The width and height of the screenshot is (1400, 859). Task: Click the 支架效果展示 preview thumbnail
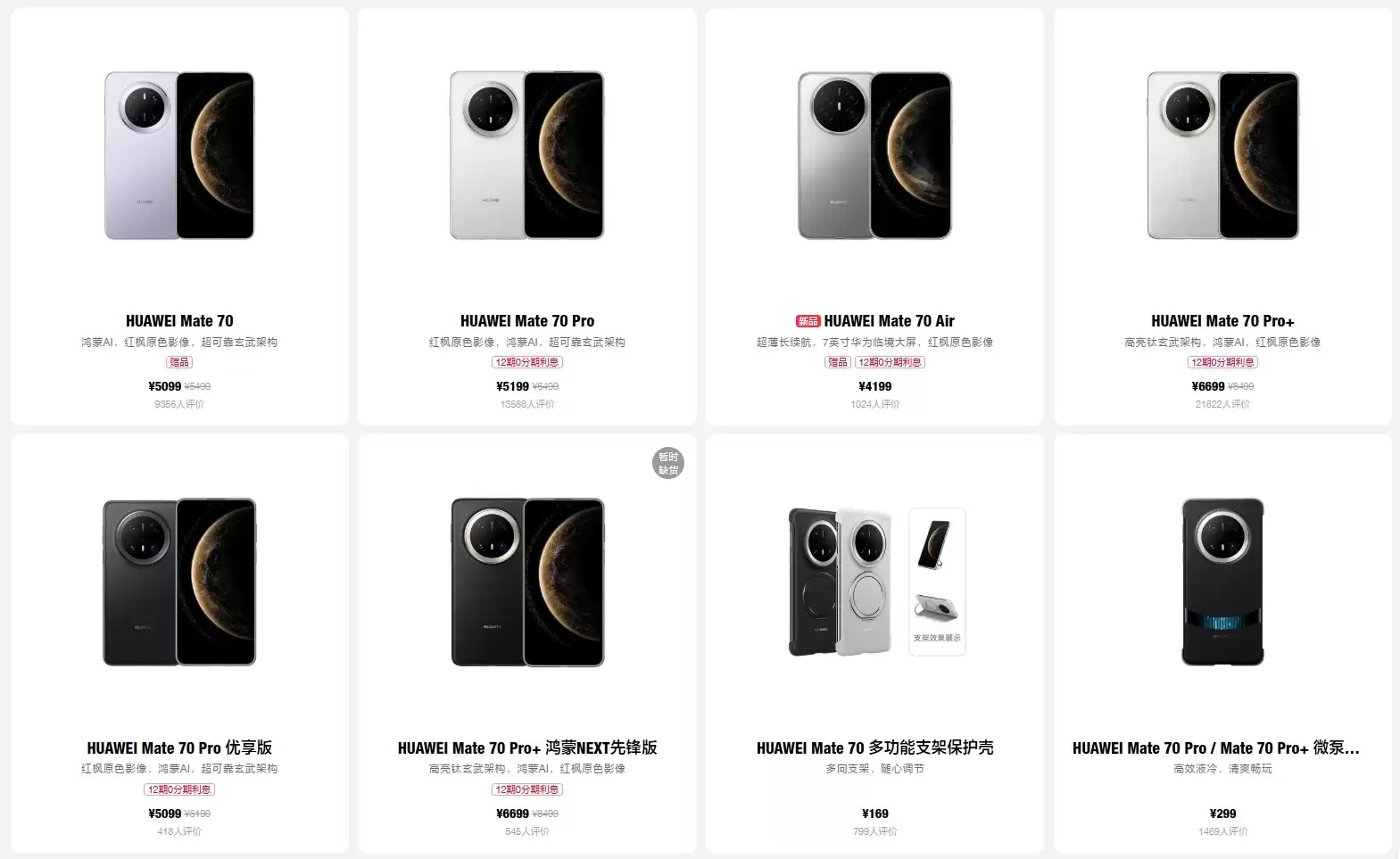tap(935, 580)
